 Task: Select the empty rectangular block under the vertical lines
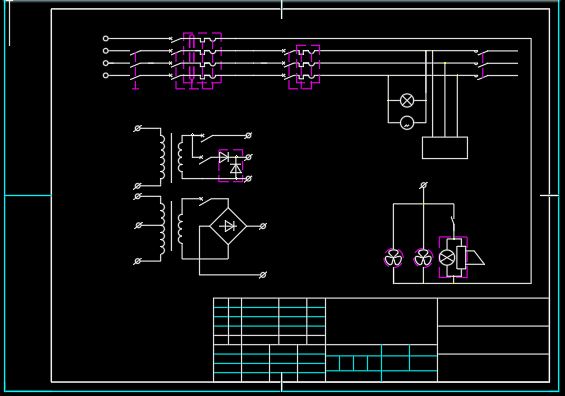[445, 148]
